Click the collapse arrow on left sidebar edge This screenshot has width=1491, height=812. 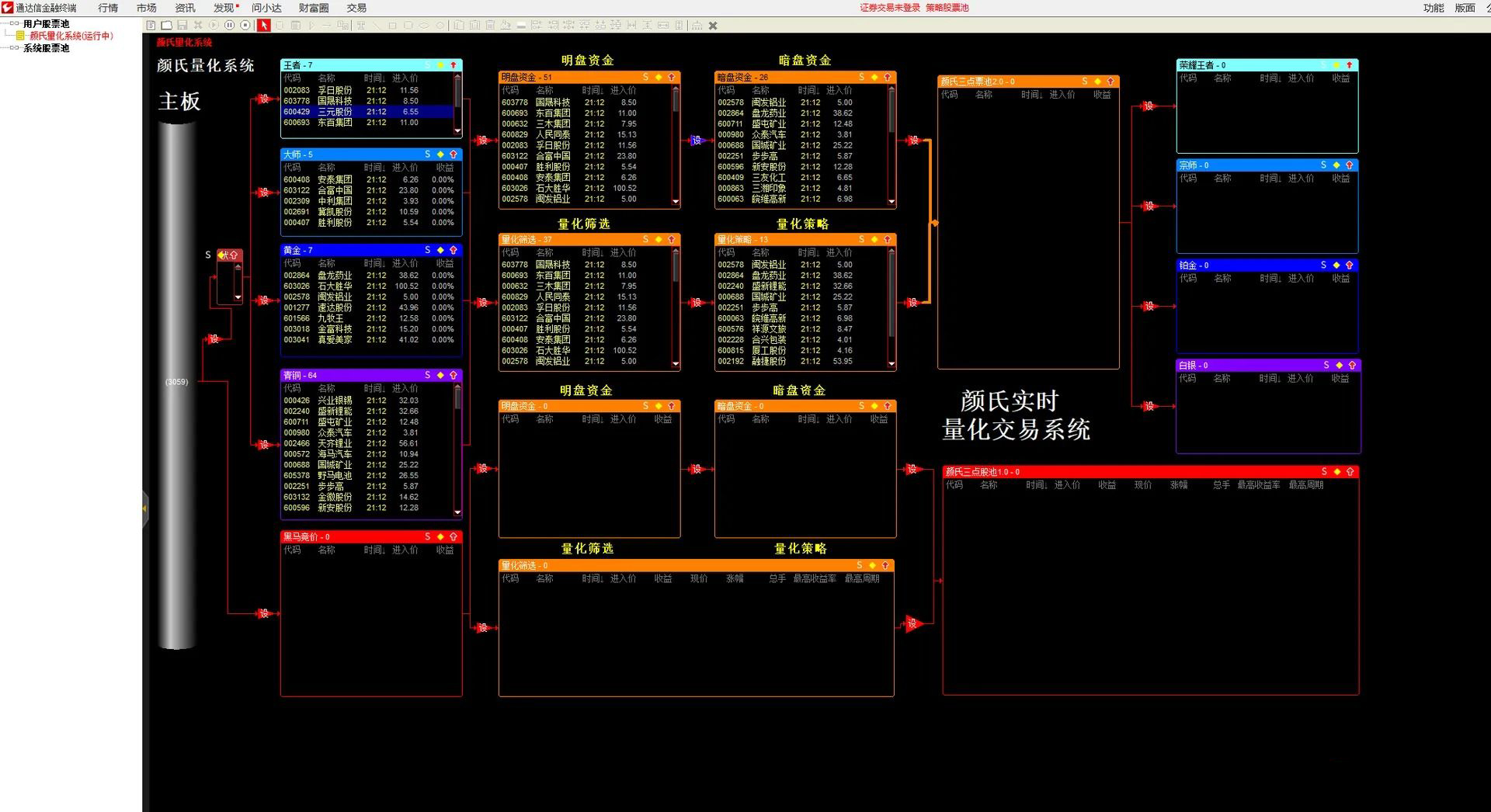144,508
